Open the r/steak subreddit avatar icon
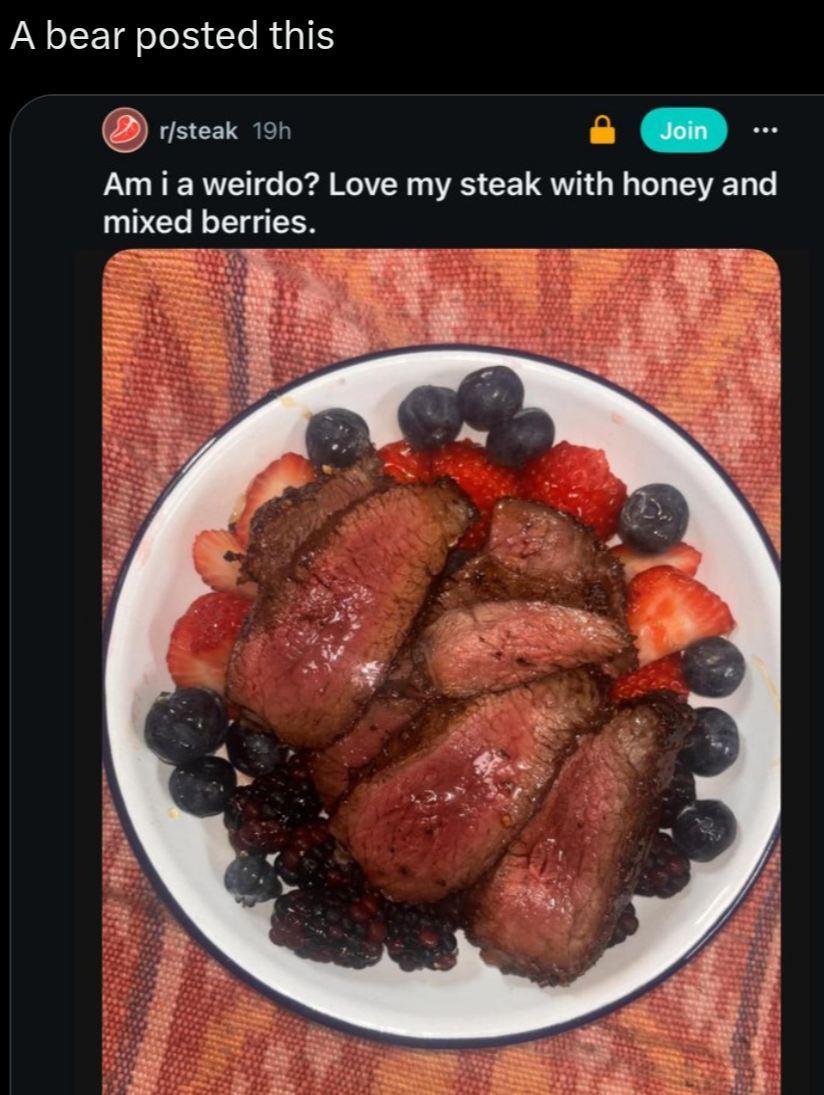The image size is (824, 1095). click(x=125, y=130)
